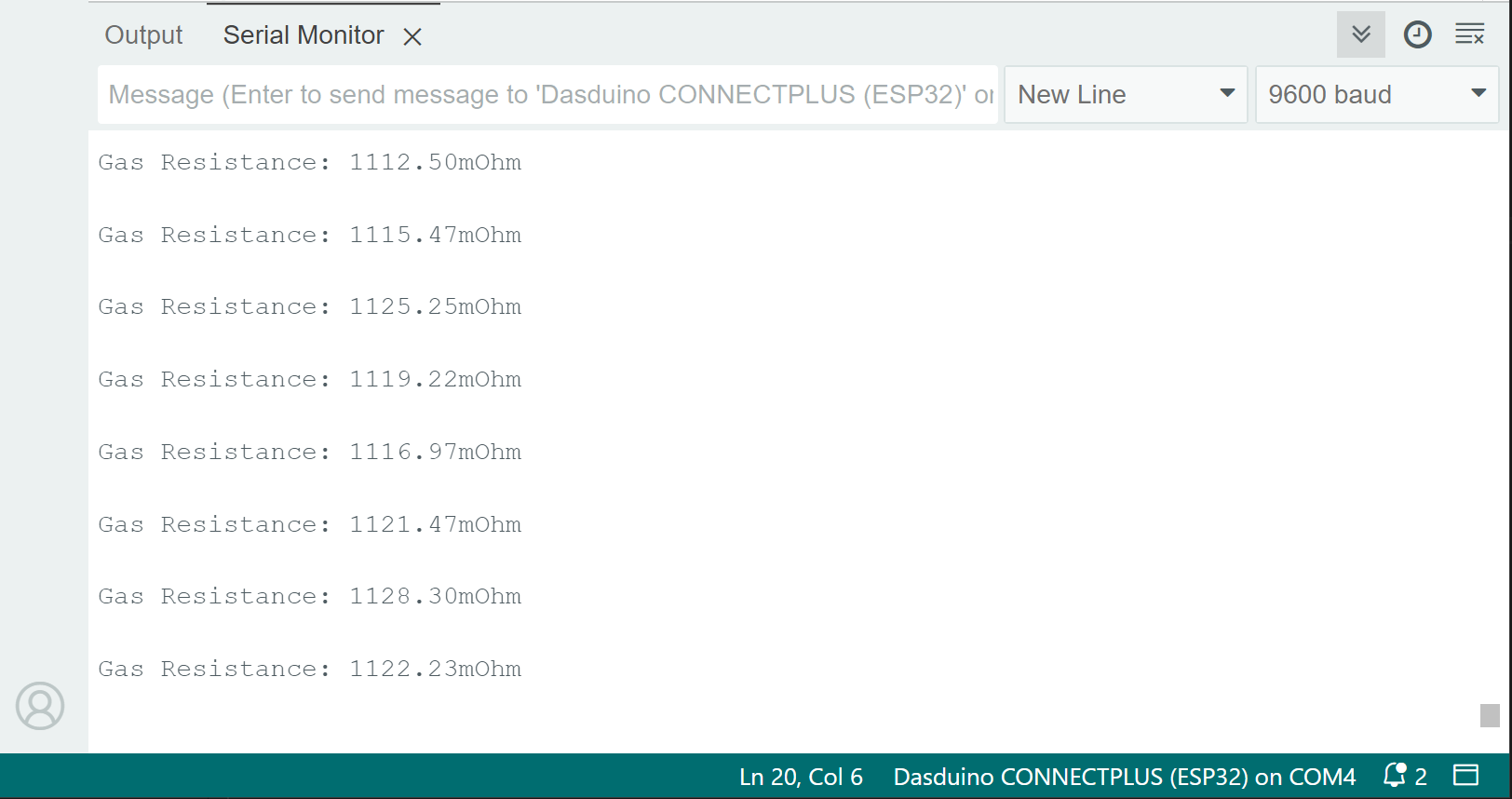Open the user account profile icon
The height and width of the screenshot is (799, 1512).
coord(40,706)
